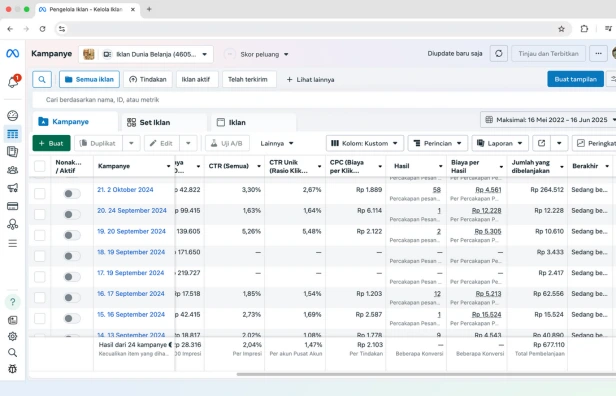Select the Tindakan filter
Screen dimensions: 616x396
click(x=148, y=79)
